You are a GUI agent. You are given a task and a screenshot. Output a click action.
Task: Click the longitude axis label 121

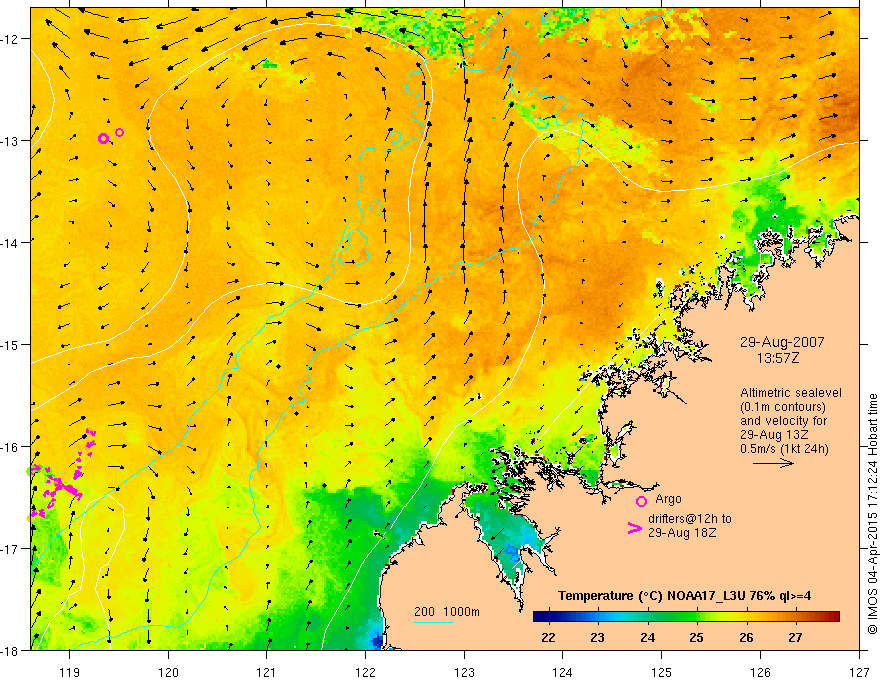(267, 672)
